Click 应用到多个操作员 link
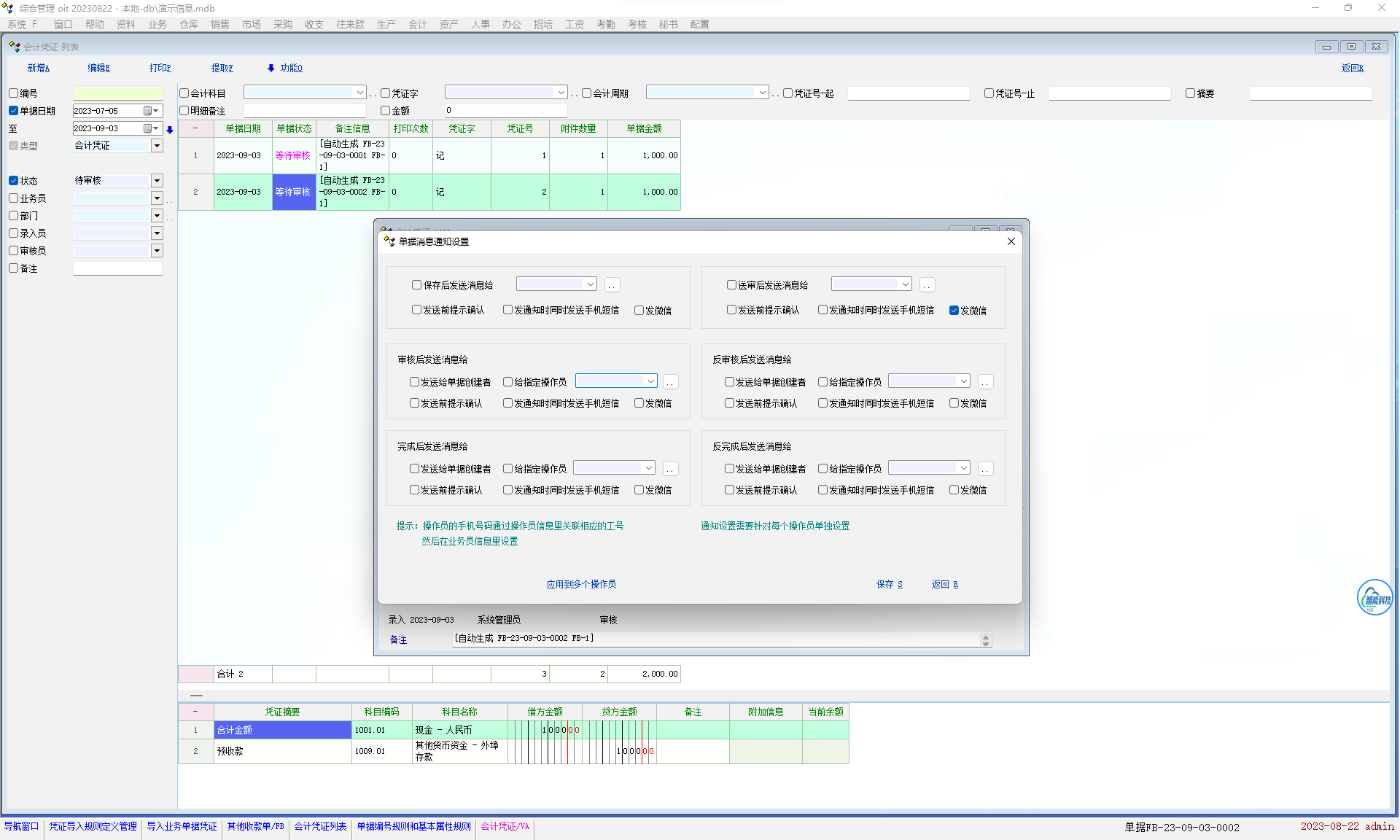This screenshot has width=1400, height=840. pos(581,584)
